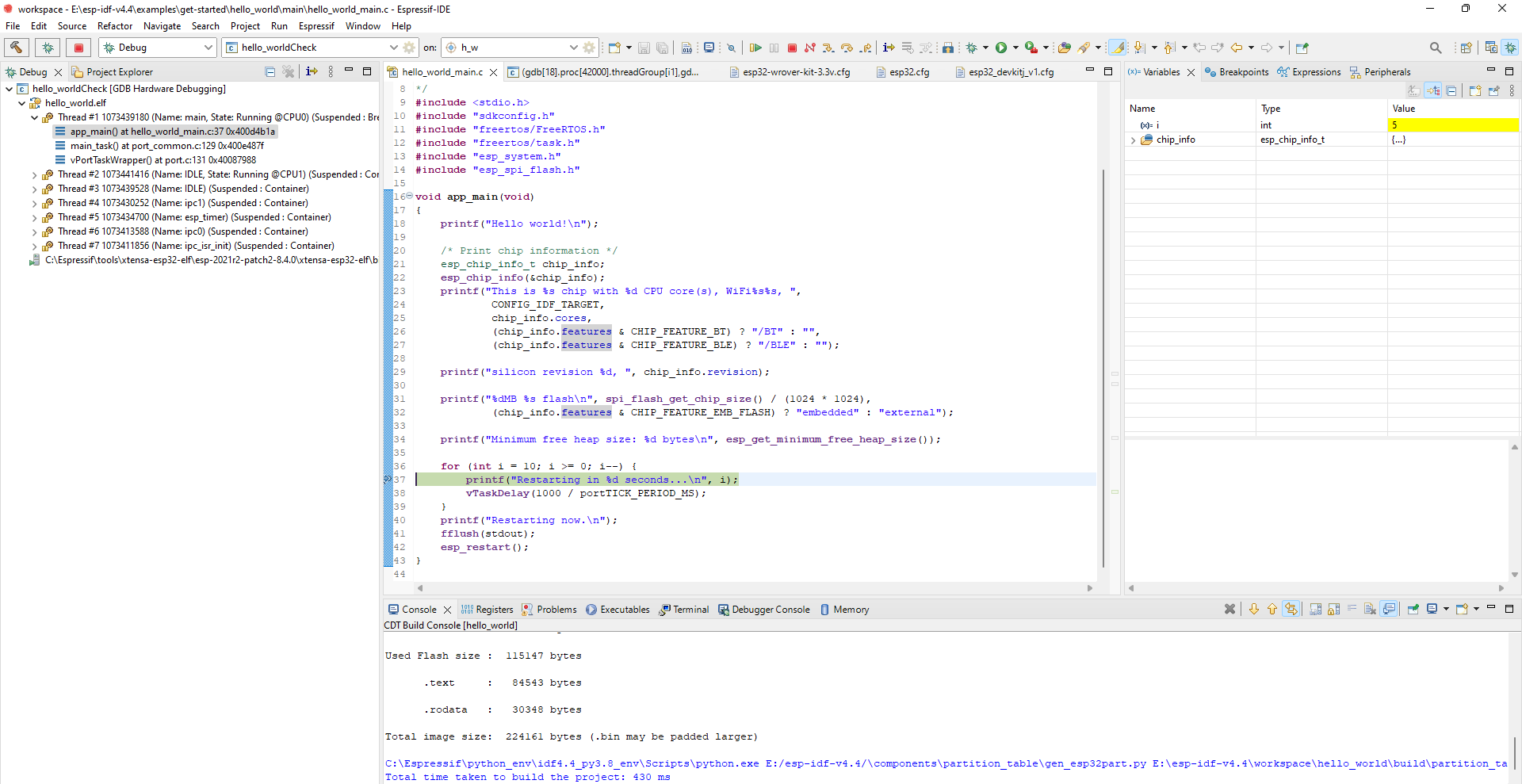This screenshot has height=784, width=1522.
Task: Close the hello_world_main.c editor tab
Action: point(493,72)
